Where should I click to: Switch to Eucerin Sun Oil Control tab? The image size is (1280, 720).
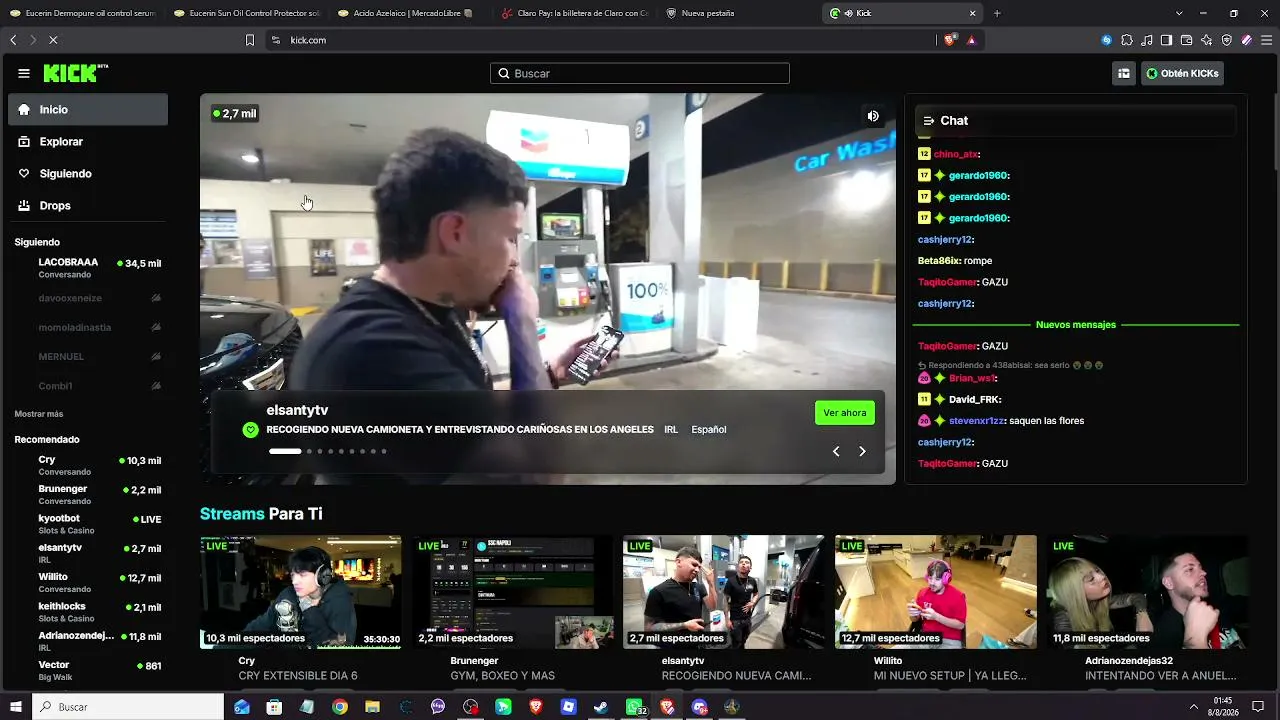coord(246,13)
